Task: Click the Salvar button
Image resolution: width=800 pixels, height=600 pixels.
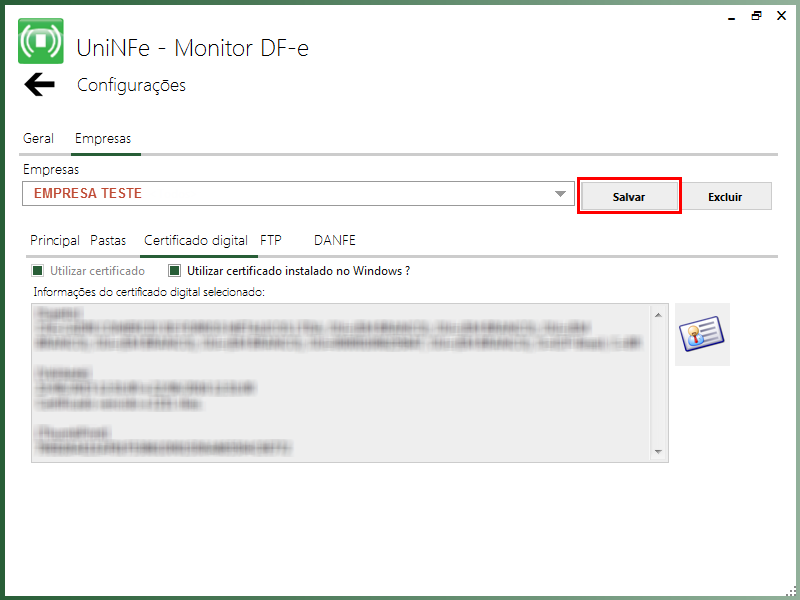Action: 629,196
